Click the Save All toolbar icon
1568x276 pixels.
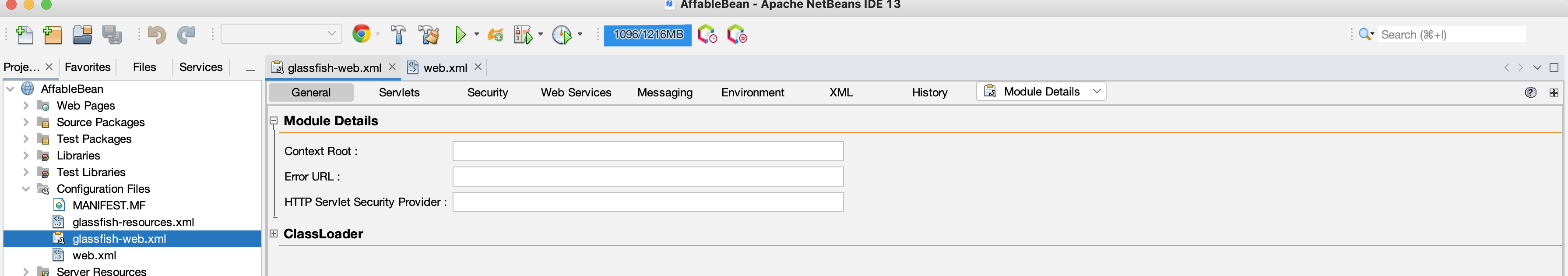point(112,35)
